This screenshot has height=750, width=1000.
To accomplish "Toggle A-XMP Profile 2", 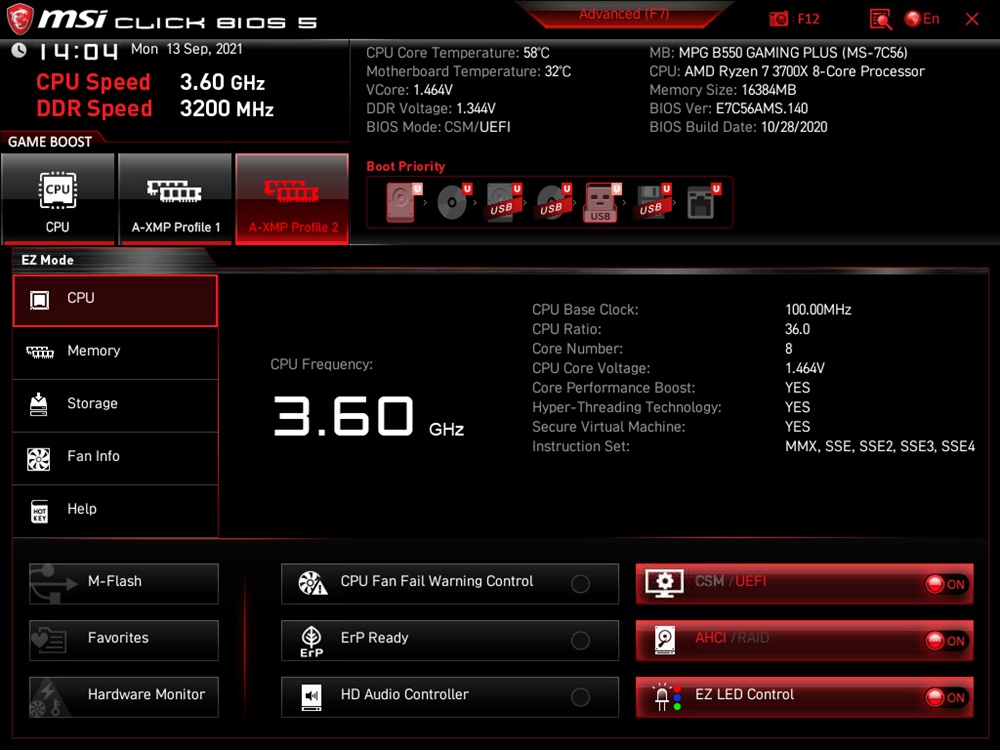I will [x=292, y=199].
